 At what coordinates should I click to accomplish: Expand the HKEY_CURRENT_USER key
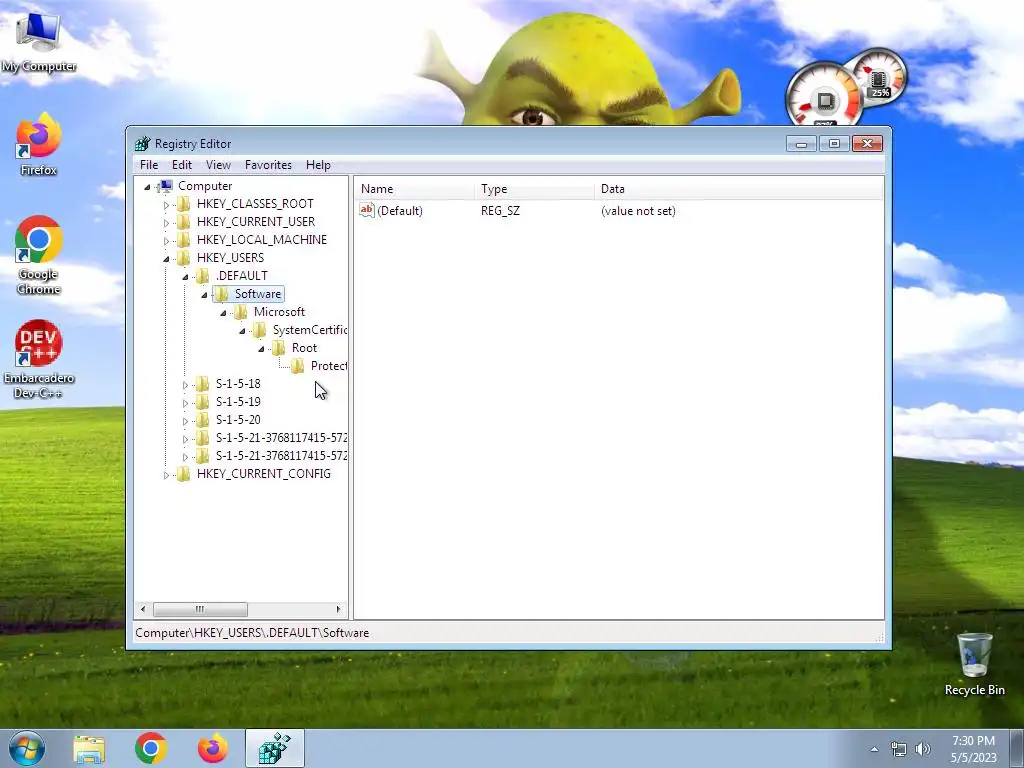pos(166,223)
